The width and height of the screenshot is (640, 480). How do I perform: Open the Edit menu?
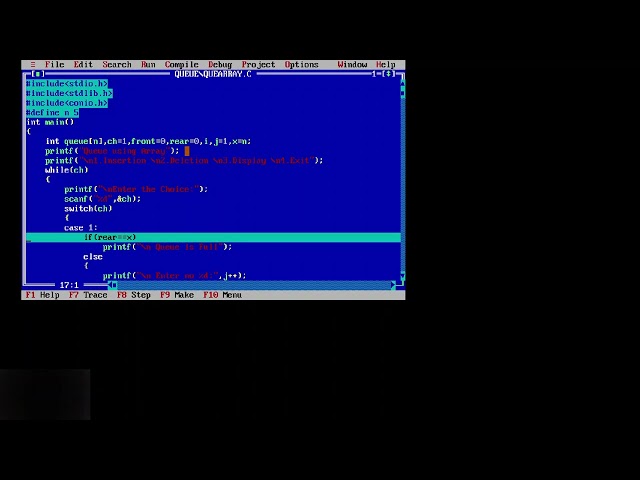pyautogui.click(x=83, y=64)
